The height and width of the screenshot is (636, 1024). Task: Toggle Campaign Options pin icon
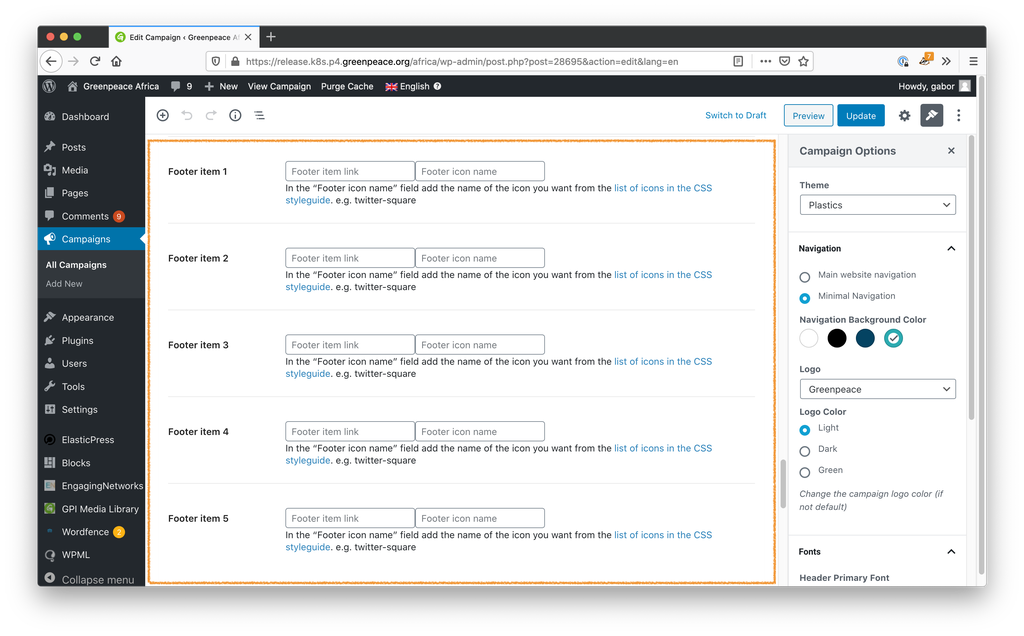[x=932, y=116]
